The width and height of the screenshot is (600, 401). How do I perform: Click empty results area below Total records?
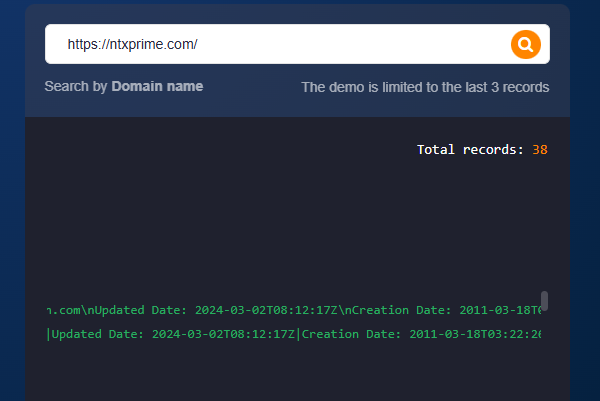click(290, 220)
